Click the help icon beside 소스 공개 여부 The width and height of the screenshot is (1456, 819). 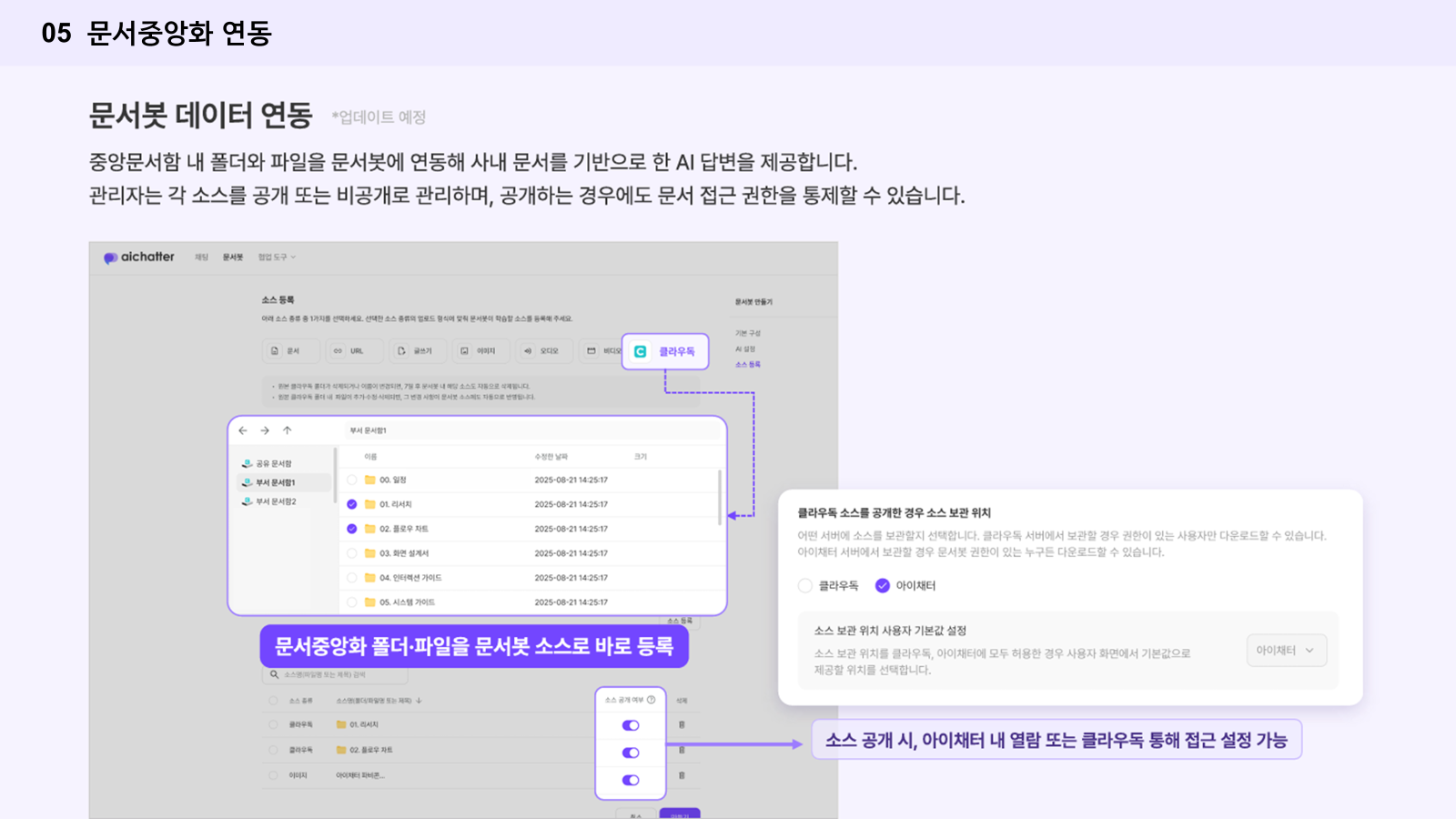[x=651, y=700]
